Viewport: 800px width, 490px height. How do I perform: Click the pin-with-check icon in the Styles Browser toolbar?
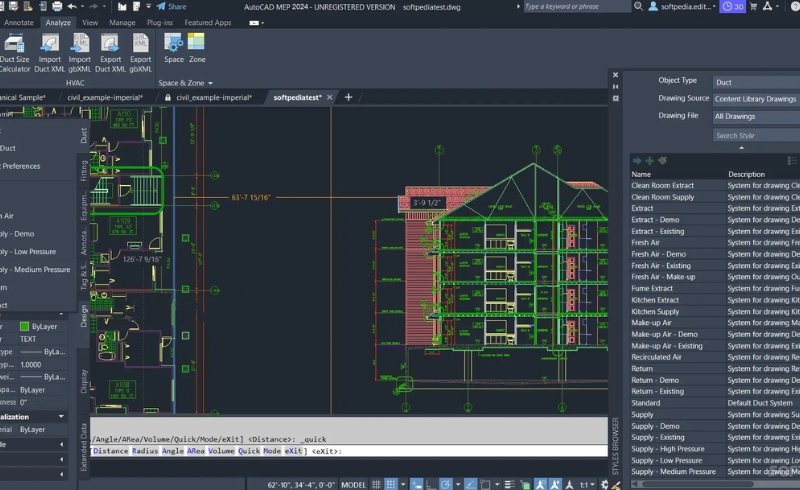pyautogui.click(x=662, y=161)
